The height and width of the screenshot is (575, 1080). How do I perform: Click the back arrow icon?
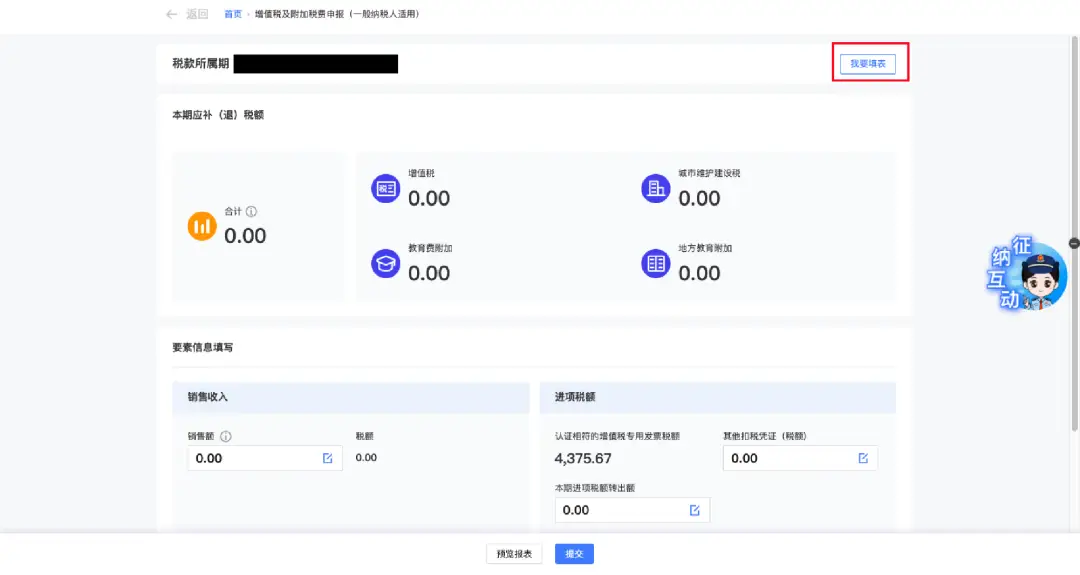(x=172, y=14)
